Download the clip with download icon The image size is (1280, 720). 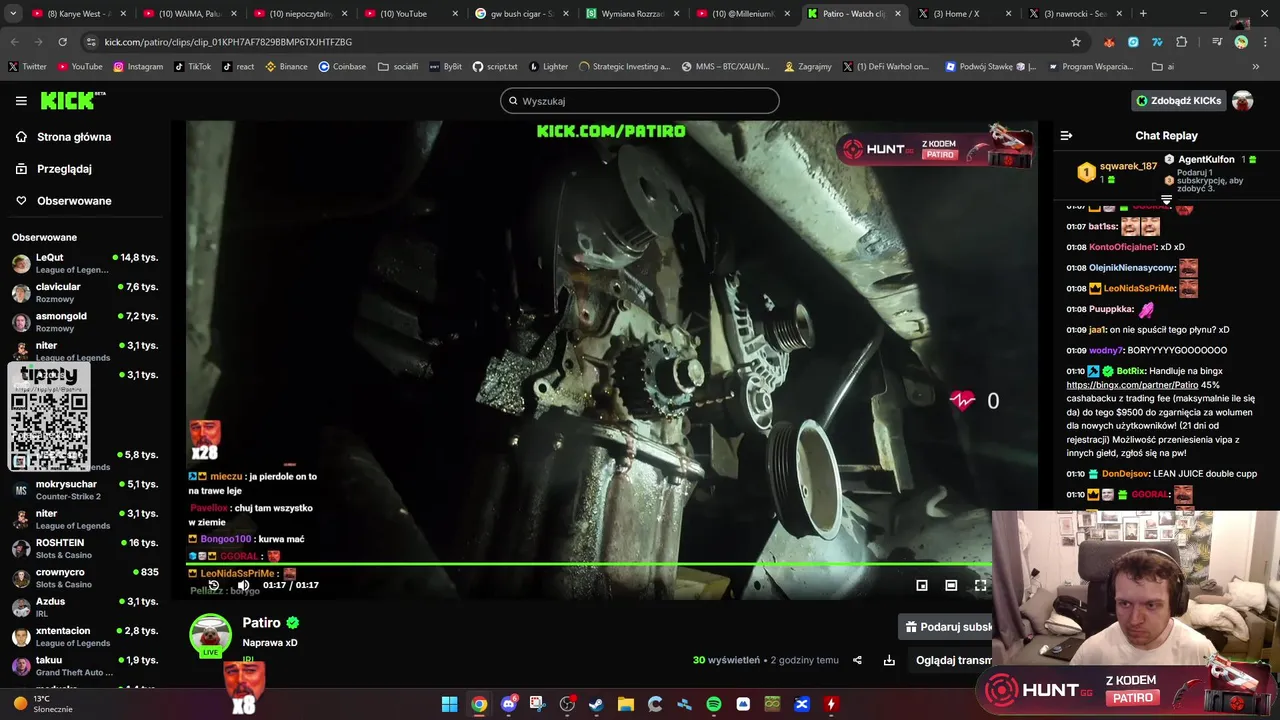(x=889, y=660)
